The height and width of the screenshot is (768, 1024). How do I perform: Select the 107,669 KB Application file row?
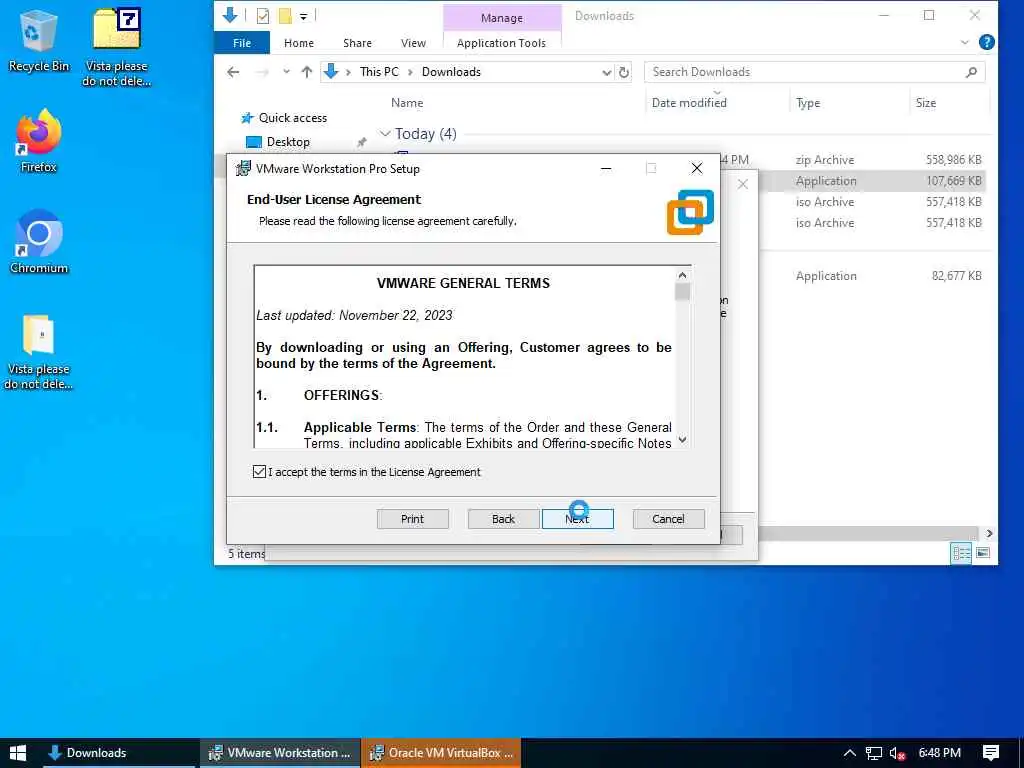[x=873, y=181]
